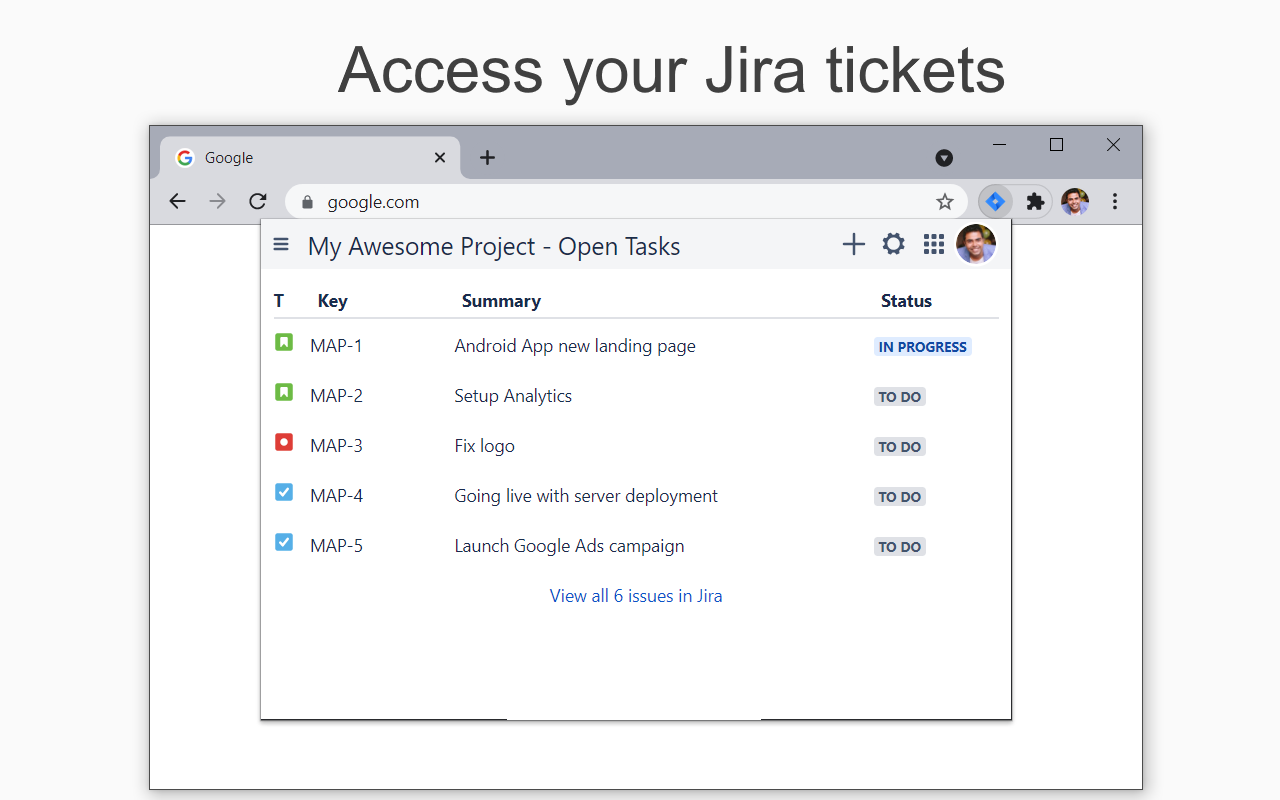Screen dimensions: 1280x800
Task: Select the Google browser tab
Action: click(x=310, y=157)
